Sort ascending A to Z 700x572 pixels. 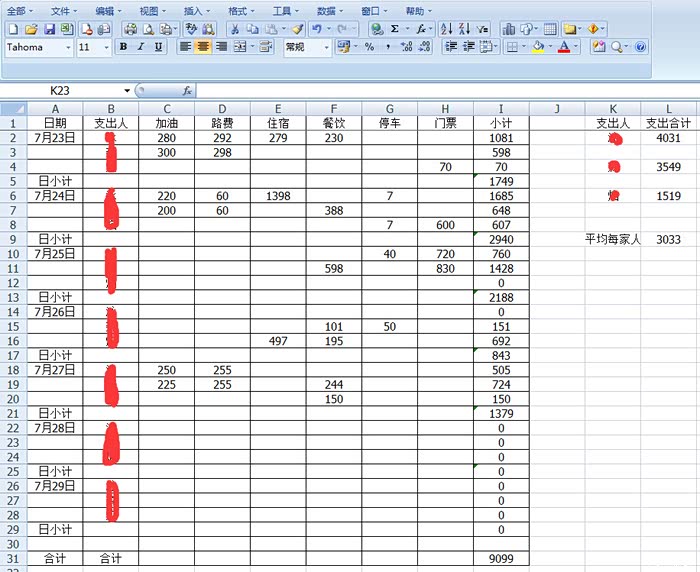pos(446,29)
